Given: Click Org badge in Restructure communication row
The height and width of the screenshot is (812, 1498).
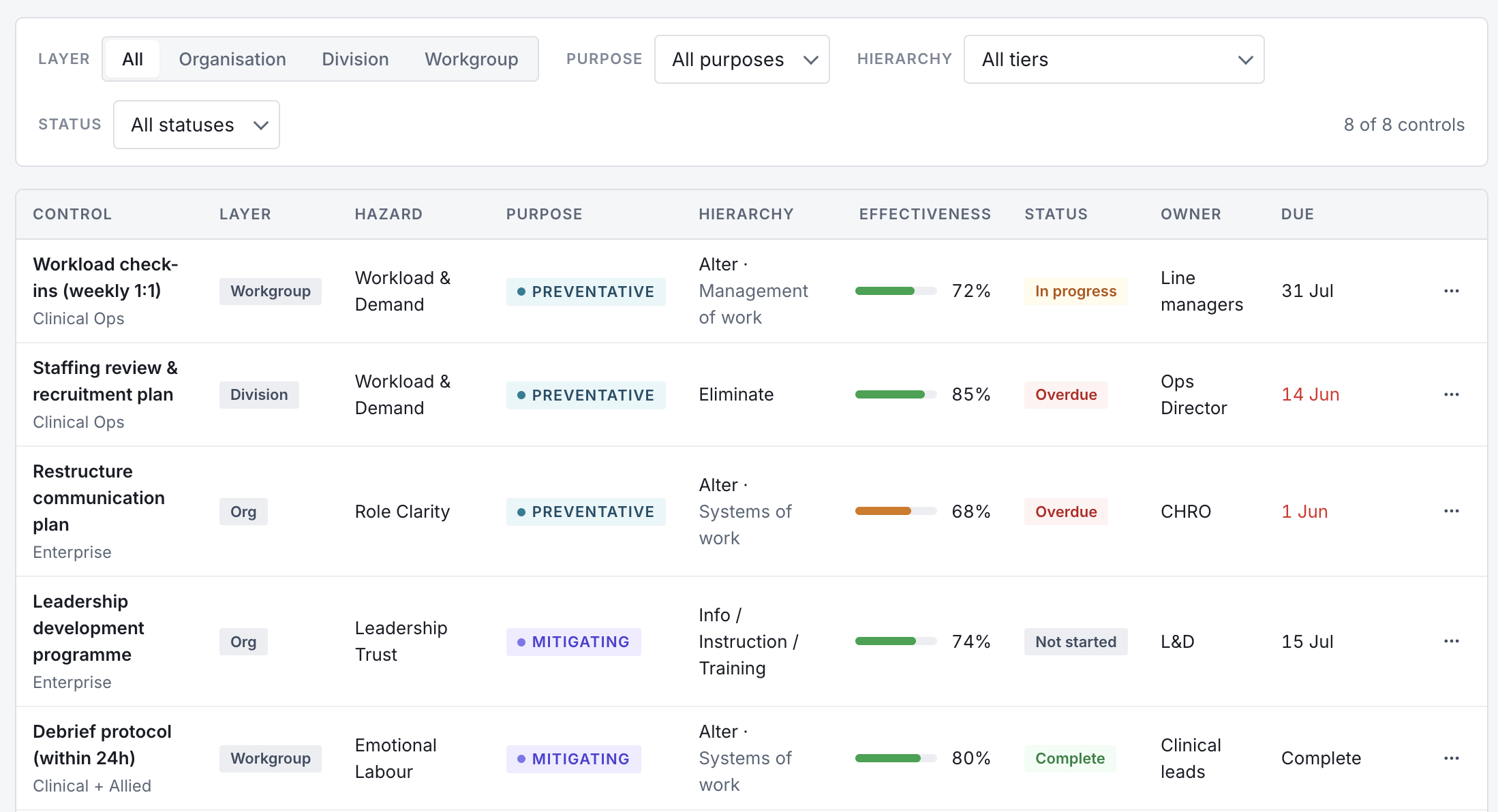Looking at the screenshot, I should [243, 512].
